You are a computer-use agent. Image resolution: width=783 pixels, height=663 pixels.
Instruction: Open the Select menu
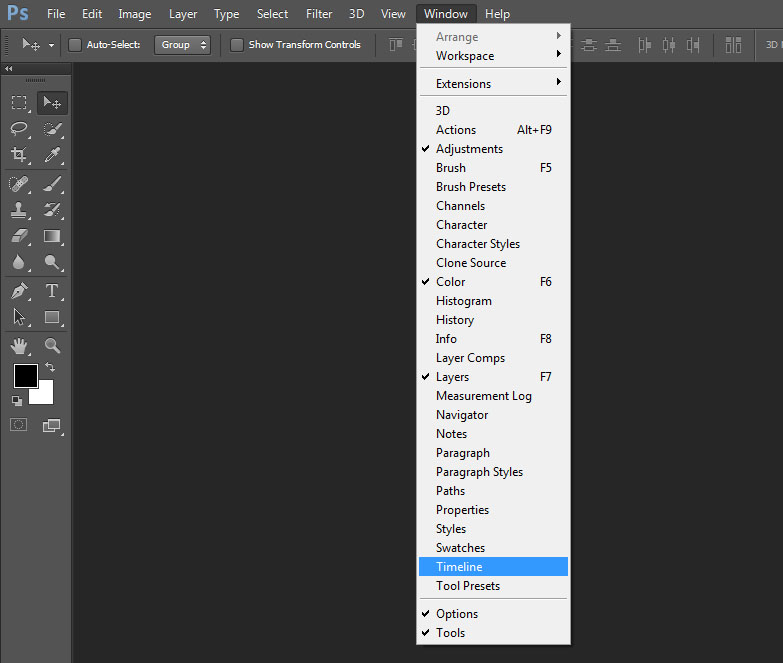272,14
